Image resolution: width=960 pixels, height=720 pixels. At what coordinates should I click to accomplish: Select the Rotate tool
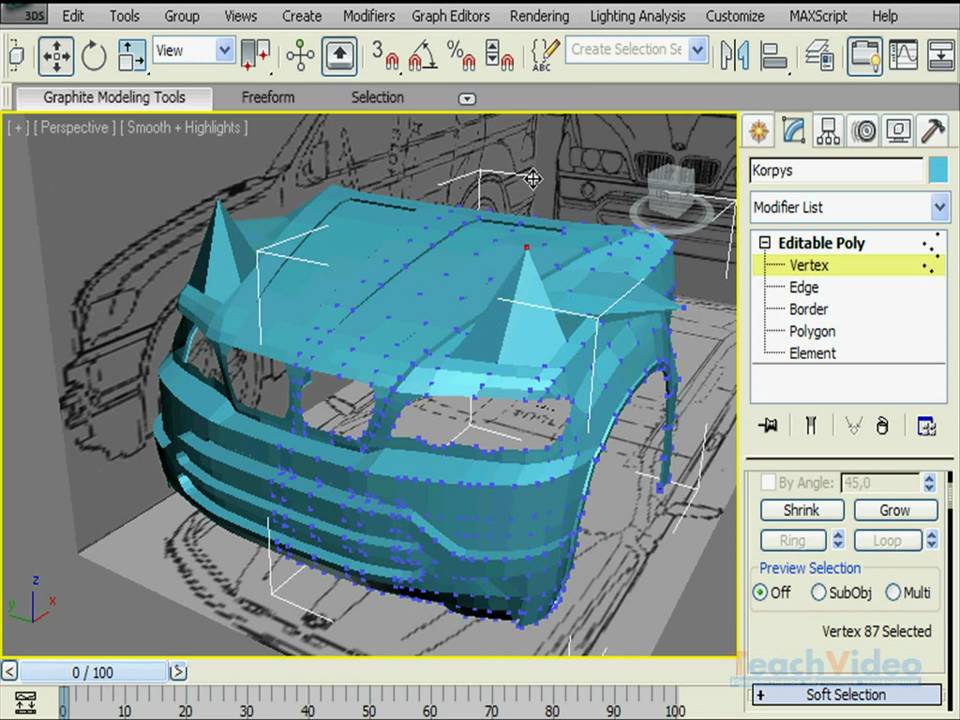coord(94,55)
